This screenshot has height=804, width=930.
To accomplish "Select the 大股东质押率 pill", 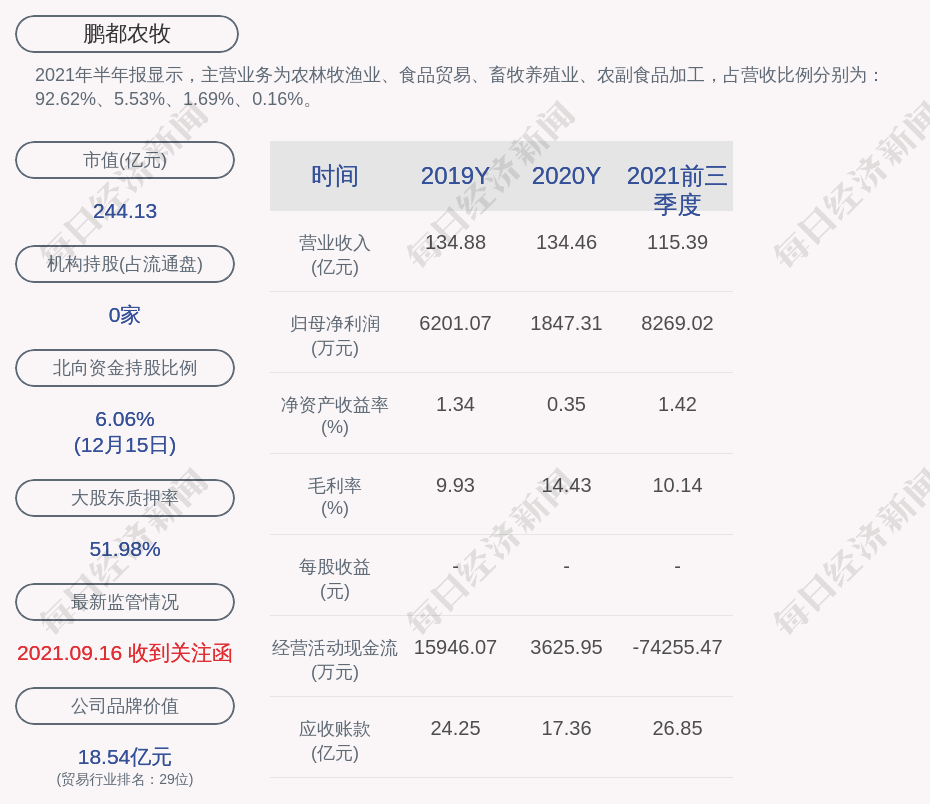I will (x=125, y=497).
